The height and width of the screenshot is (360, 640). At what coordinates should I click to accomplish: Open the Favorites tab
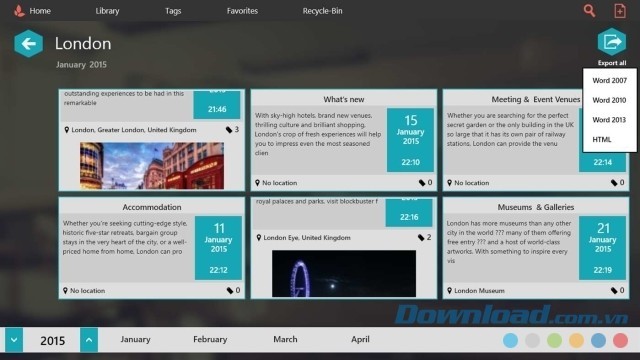tap(242, 11)
